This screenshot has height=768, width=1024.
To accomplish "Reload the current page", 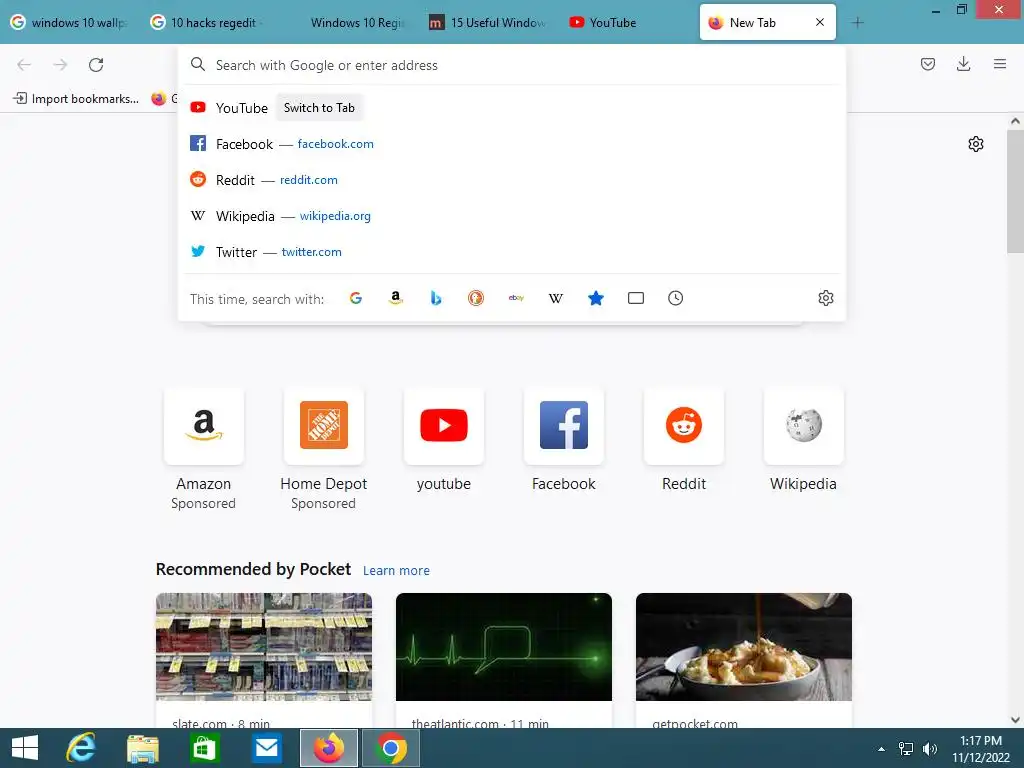I will pos(96,65).
